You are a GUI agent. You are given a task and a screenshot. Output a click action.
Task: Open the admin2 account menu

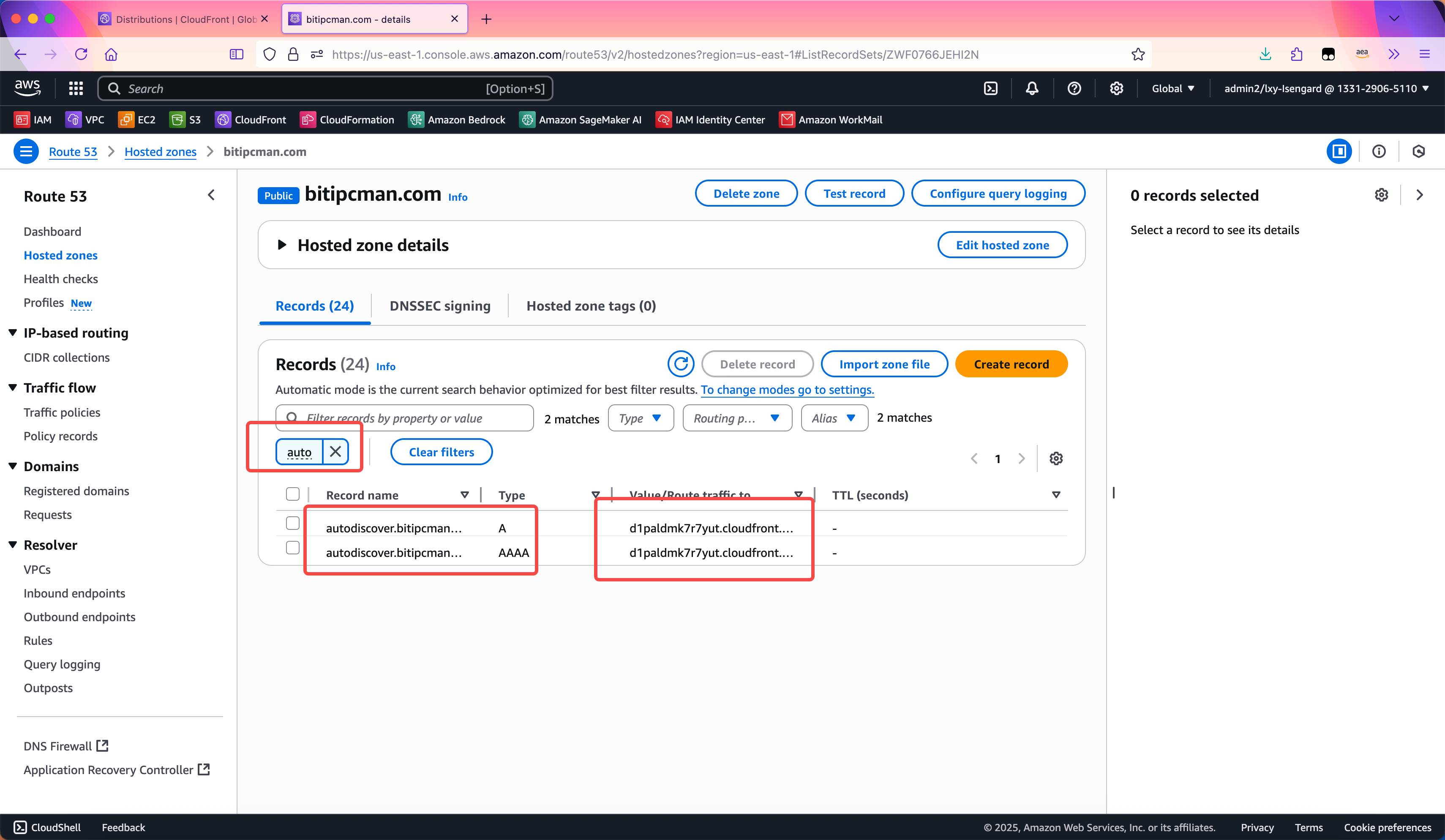coord(1326,88)
